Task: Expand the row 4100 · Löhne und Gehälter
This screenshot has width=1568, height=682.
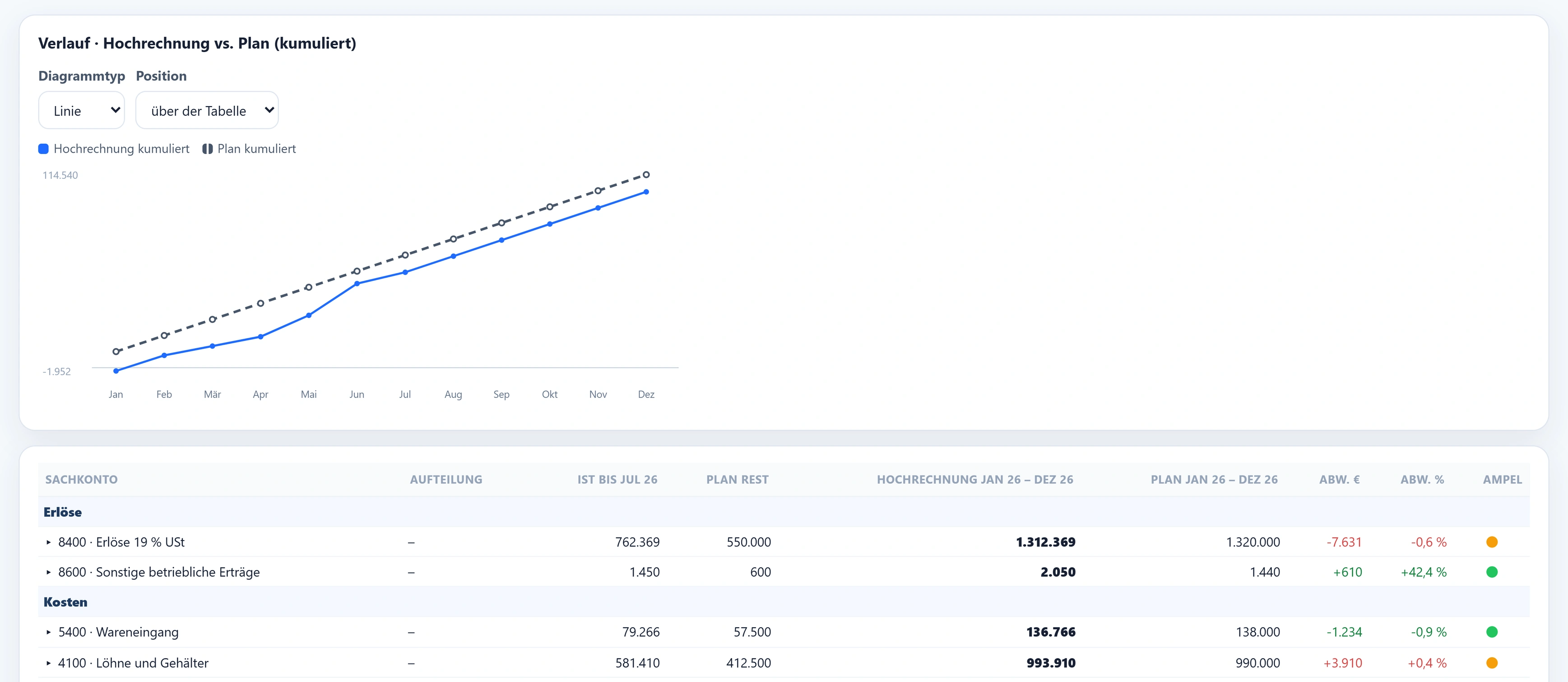Action: coord(49,663)
